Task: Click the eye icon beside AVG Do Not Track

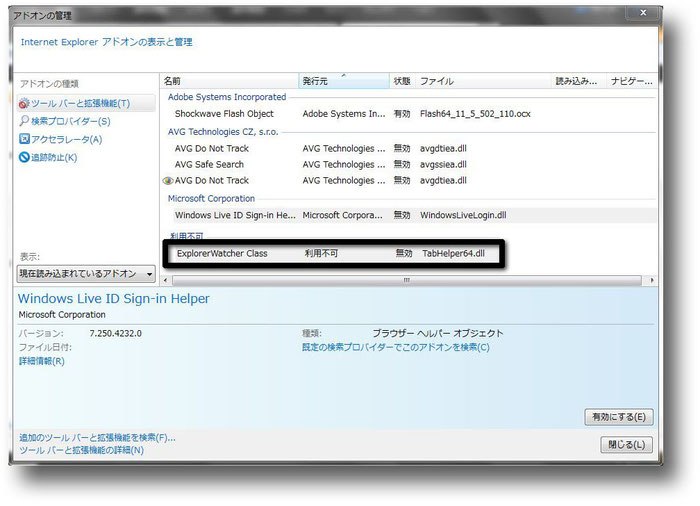Action: click(x=168, y=181)
